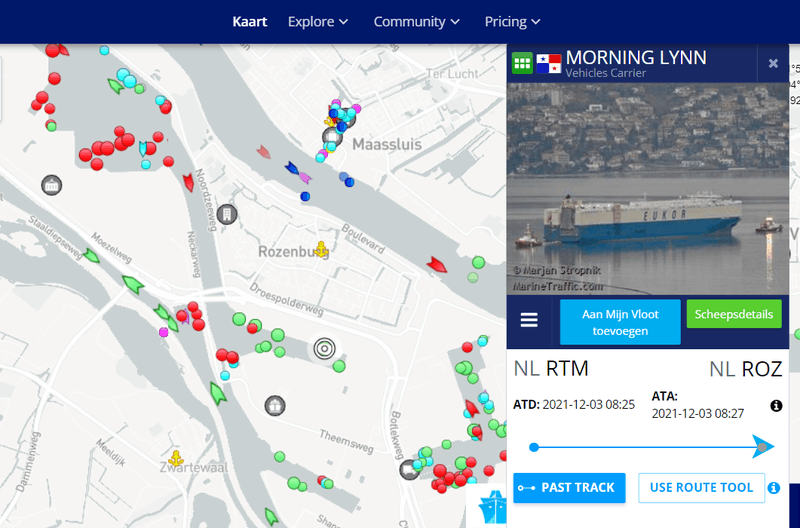800x528 pixels.
Task: Open the hamburger menu in vessel panel
Action: point(529,320)
